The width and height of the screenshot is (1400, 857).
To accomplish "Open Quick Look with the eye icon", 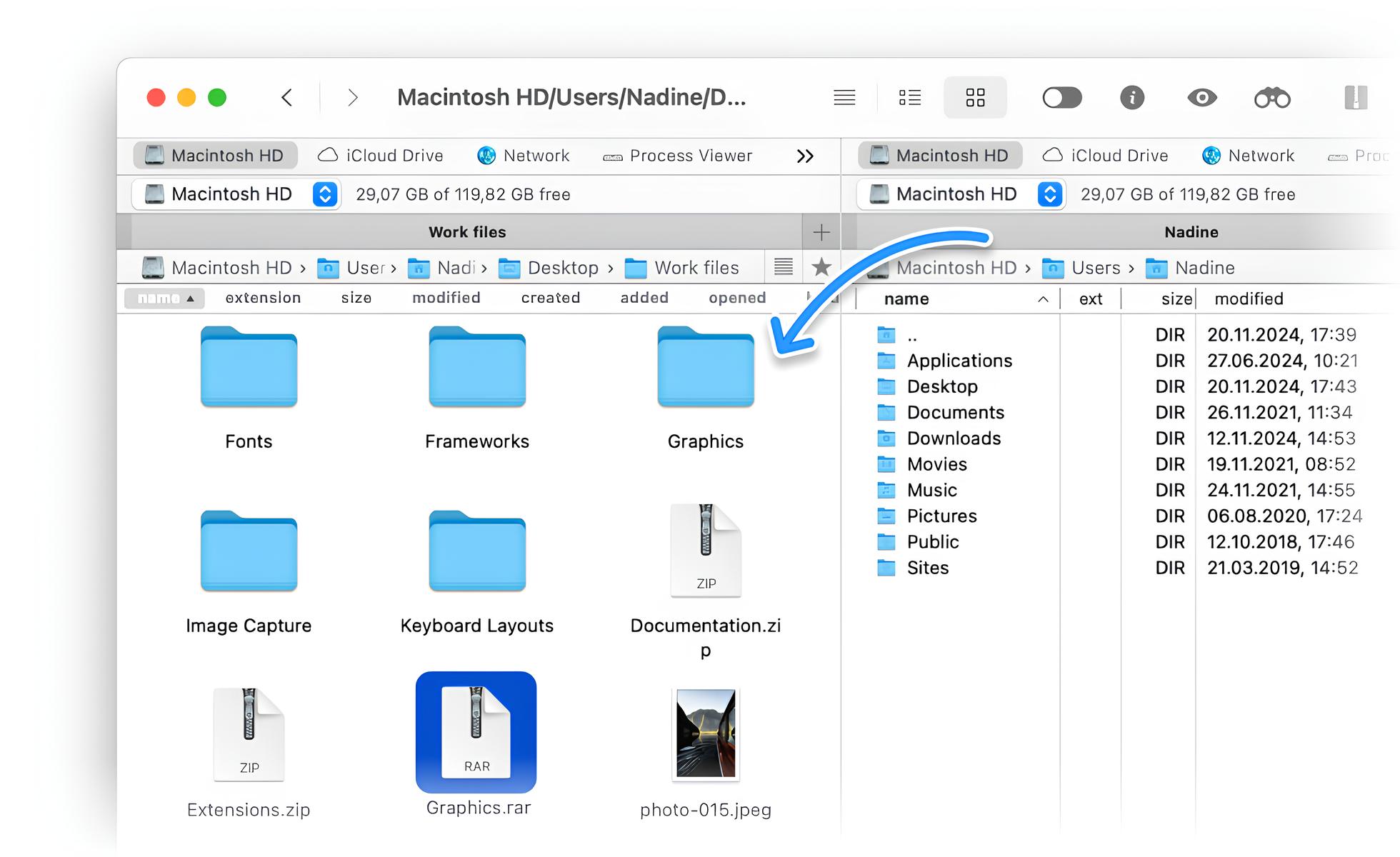I will [x=1203, y=98].
